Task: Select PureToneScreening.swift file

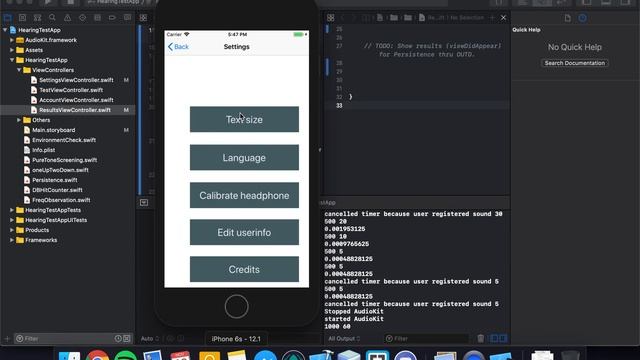Action: click(x=64, y=160)
